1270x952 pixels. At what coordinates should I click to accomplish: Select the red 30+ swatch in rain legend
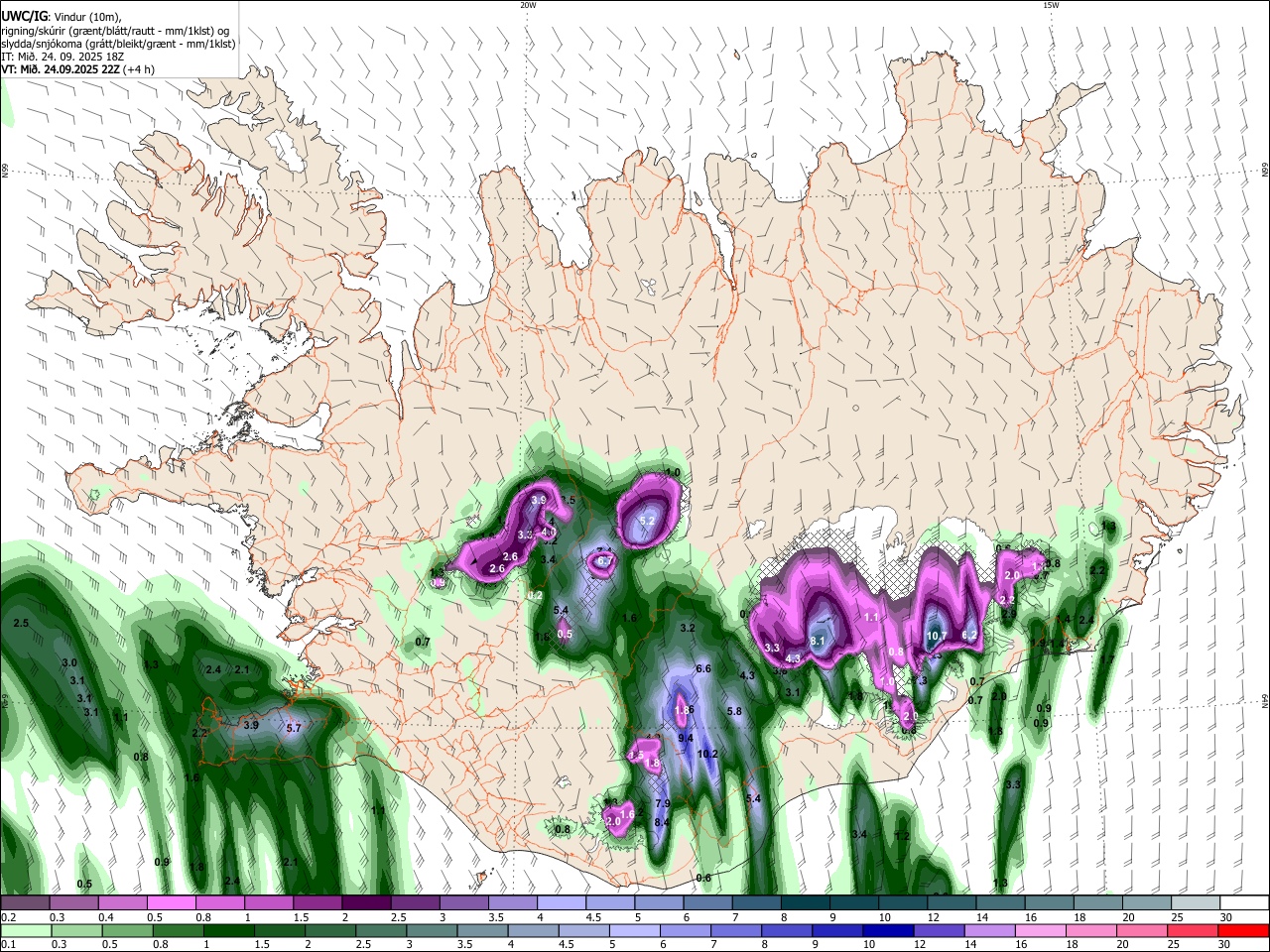pos(1243,930)
